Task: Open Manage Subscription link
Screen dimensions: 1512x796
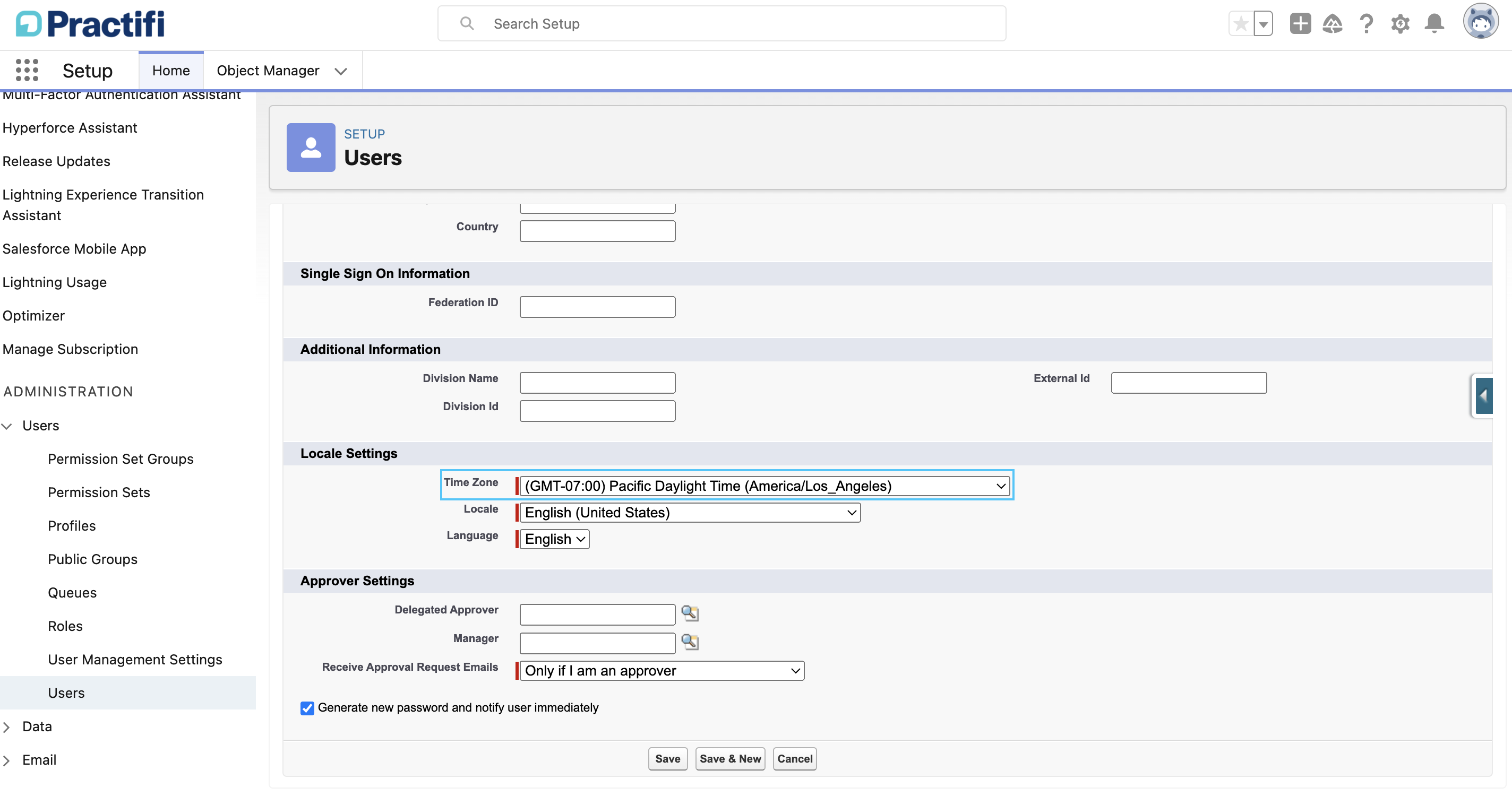Action: click(70, 349)
